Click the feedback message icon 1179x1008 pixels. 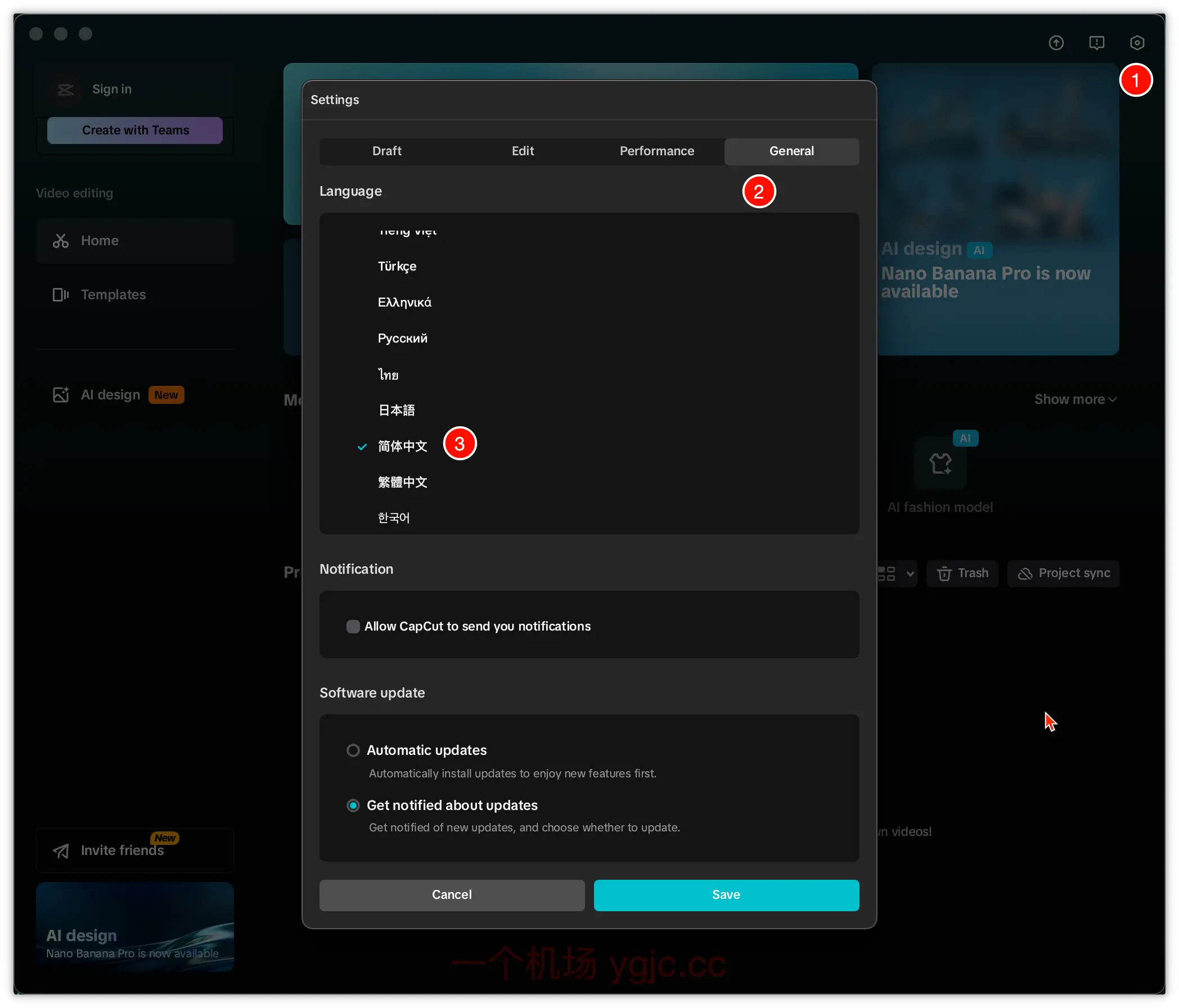(x=1096, y=43)
